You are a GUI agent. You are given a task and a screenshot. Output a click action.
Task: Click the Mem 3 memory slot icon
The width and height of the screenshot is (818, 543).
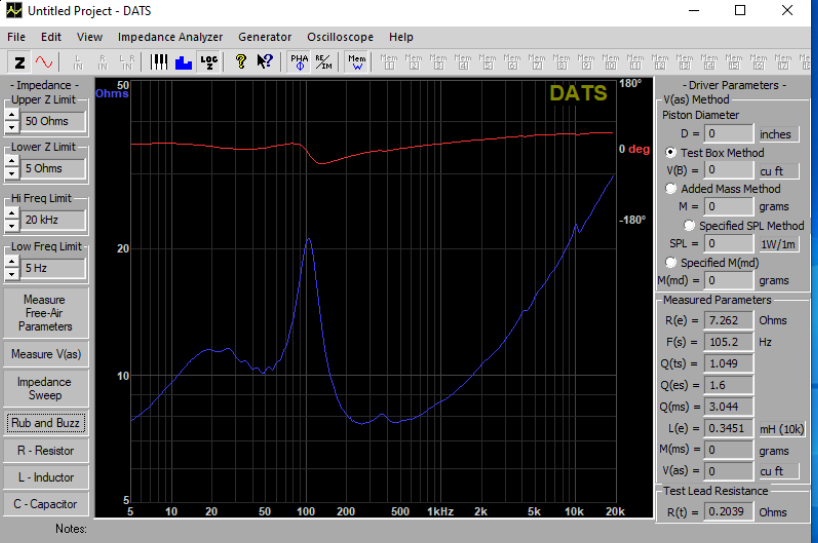tap(438, 63)
